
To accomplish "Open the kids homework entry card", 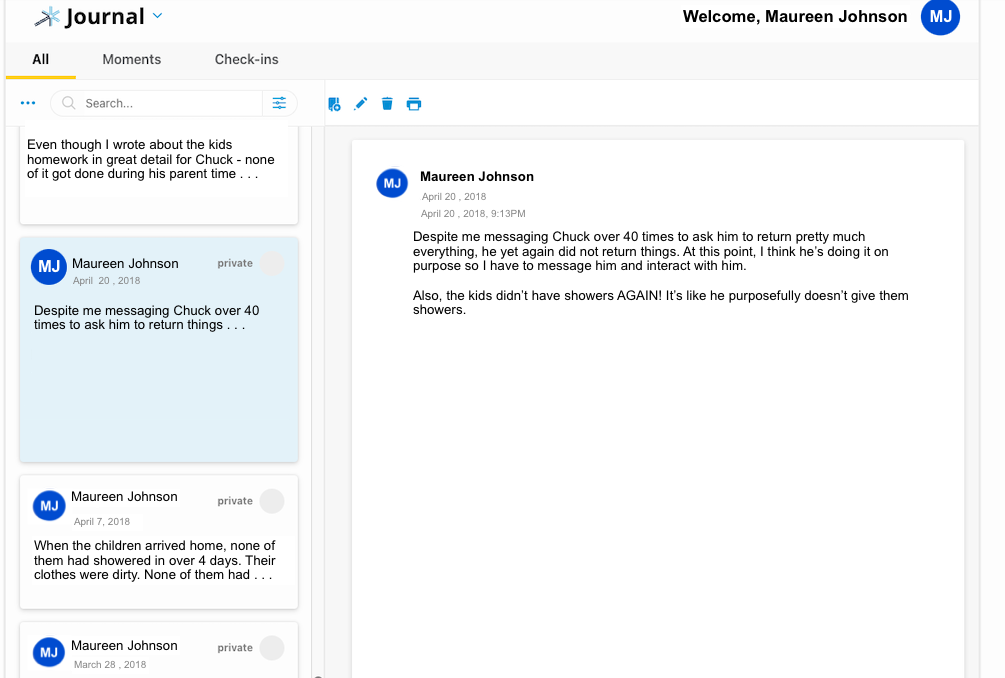I will [x=158, y=174].
